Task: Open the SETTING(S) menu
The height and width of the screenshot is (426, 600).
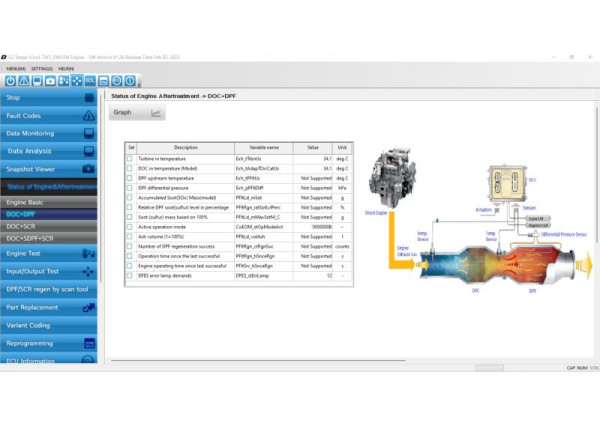Action: (x=43, y=68)
